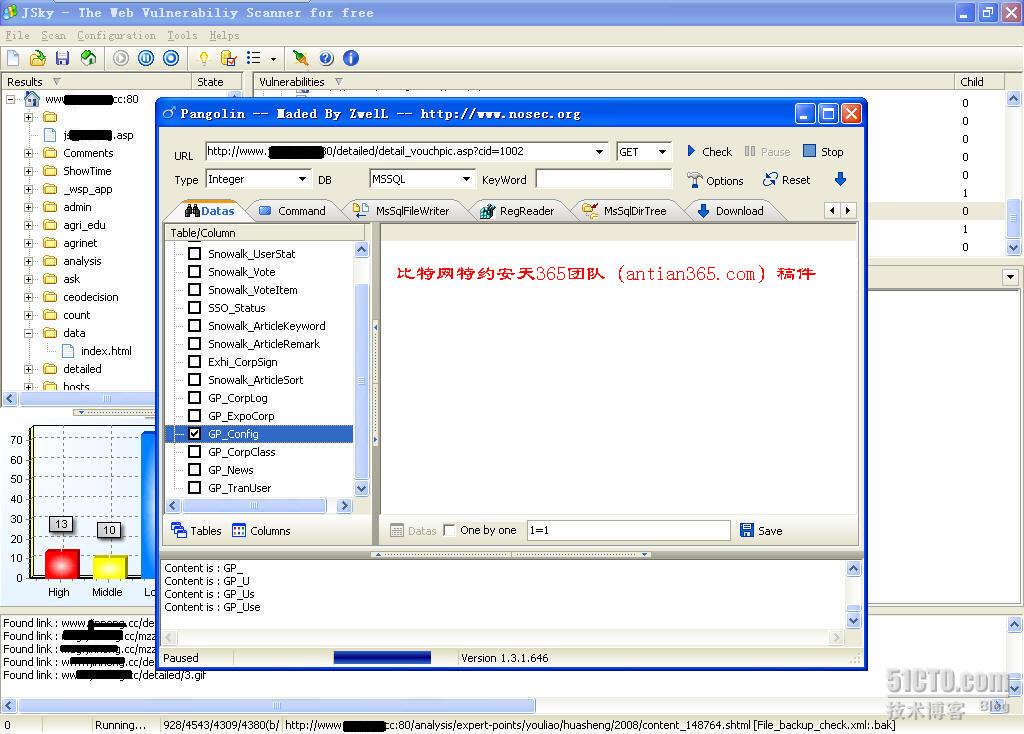Open the File menu

pyautogui.click(x=18, y=35)
